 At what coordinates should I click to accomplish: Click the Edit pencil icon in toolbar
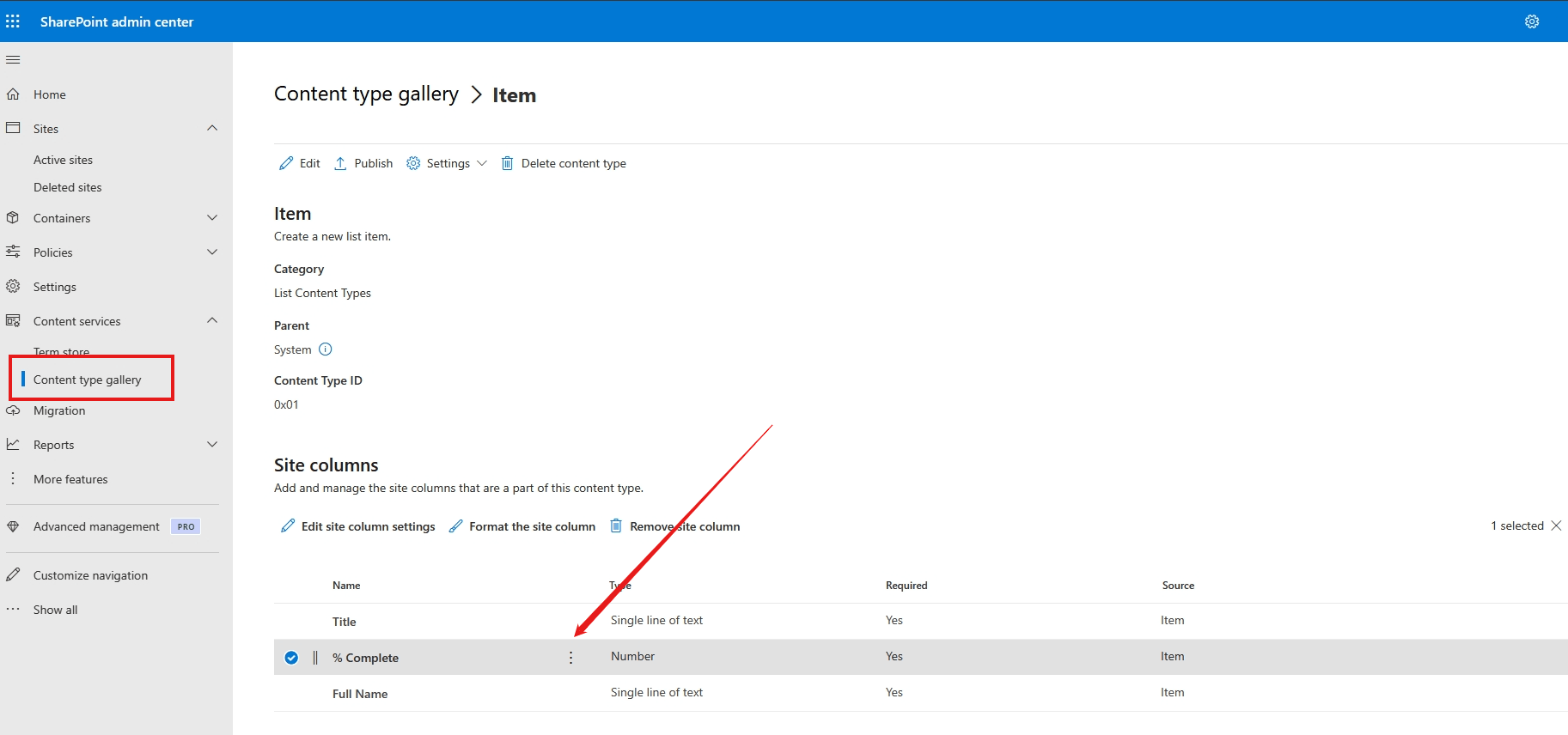(x=286, y=163)
